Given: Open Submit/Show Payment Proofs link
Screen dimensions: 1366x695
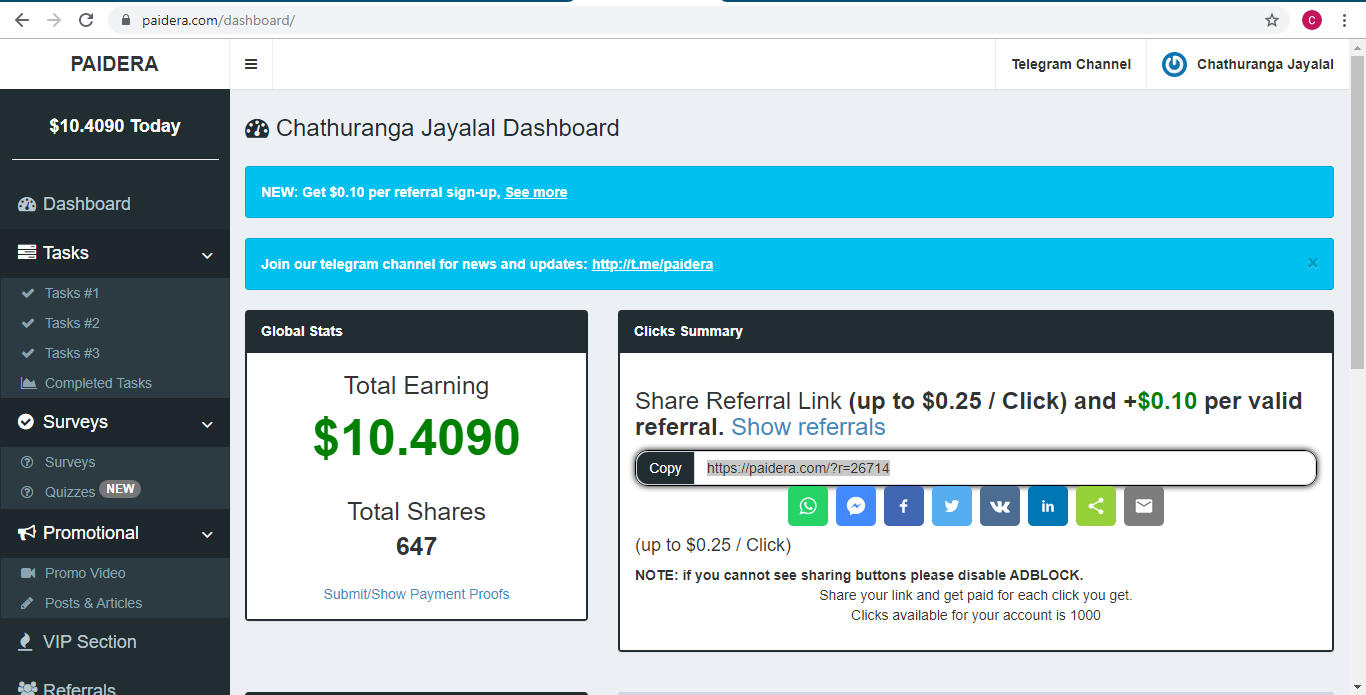Looking at the screenshot, I should [x=416, y=594].
